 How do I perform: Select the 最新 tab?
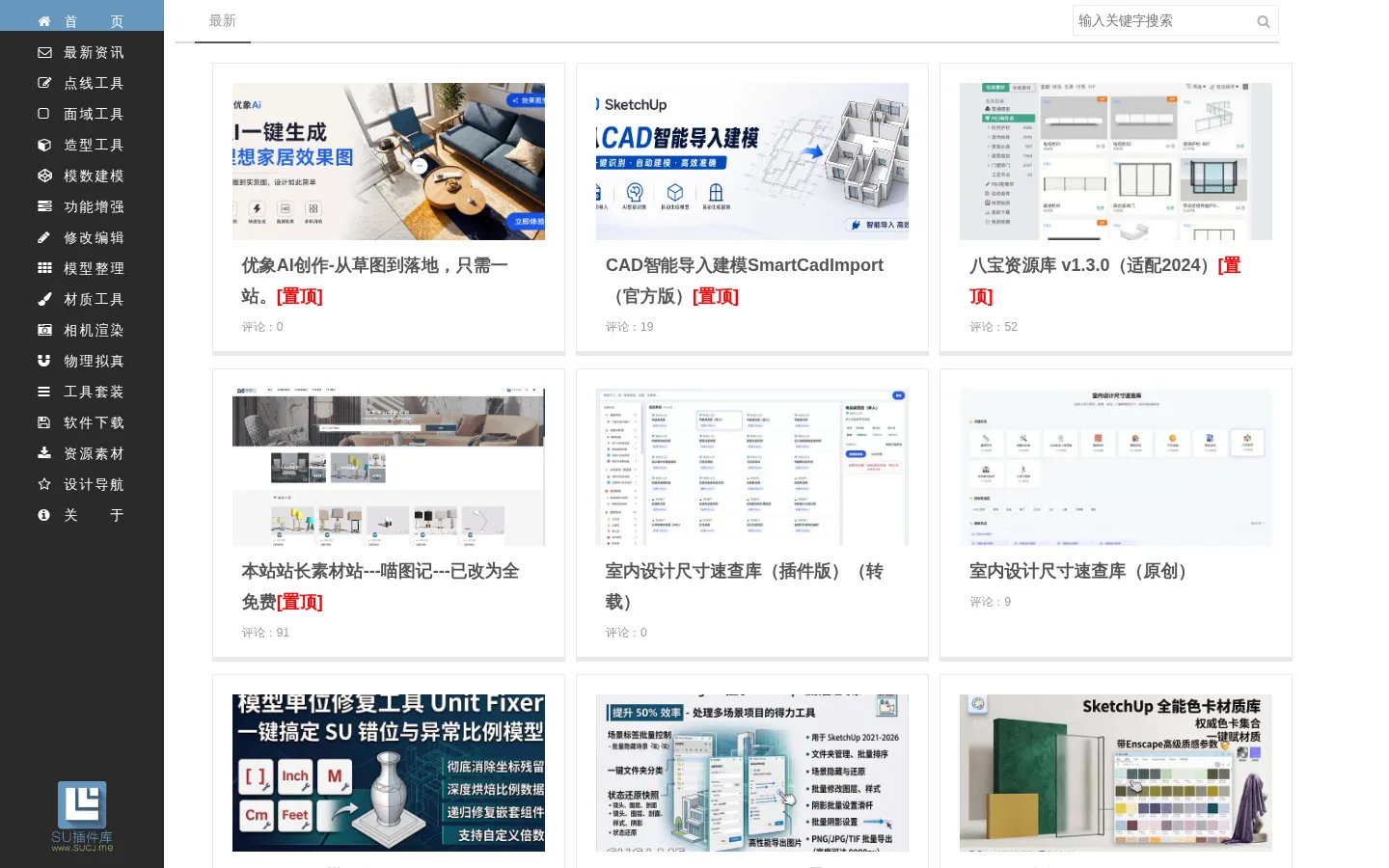pos(223,21)
